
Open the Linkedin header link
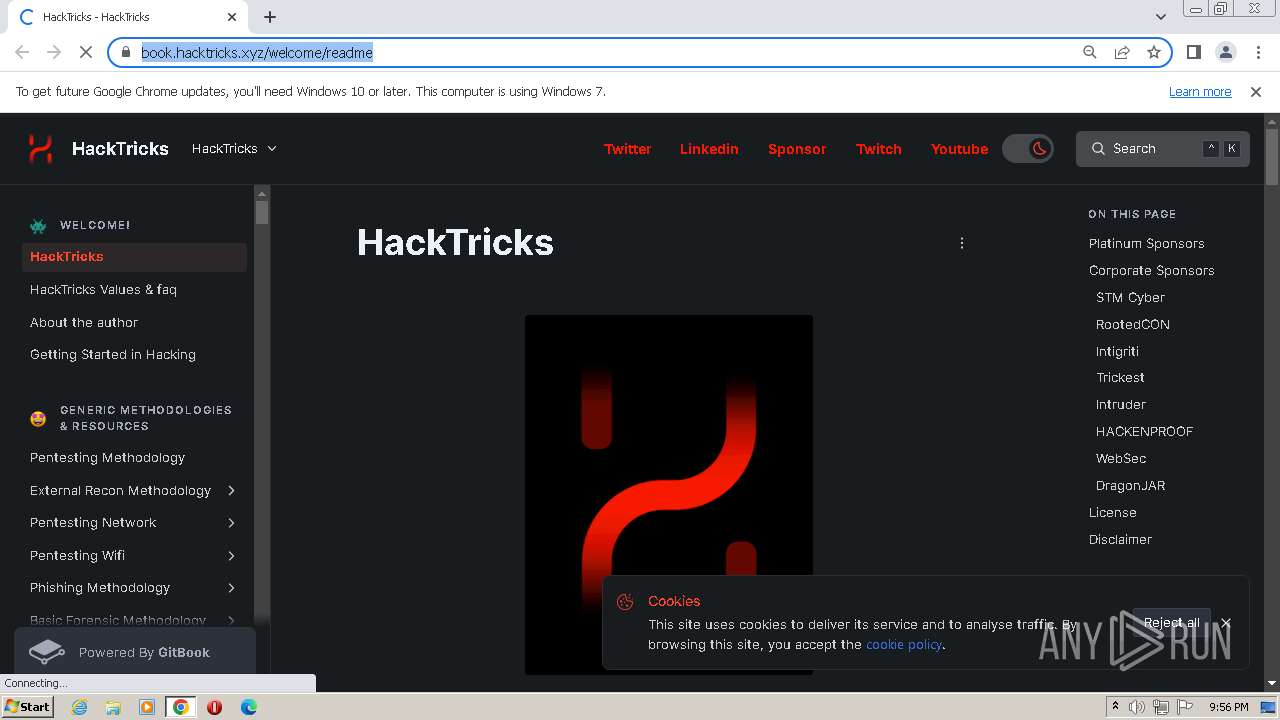[709, 149]
